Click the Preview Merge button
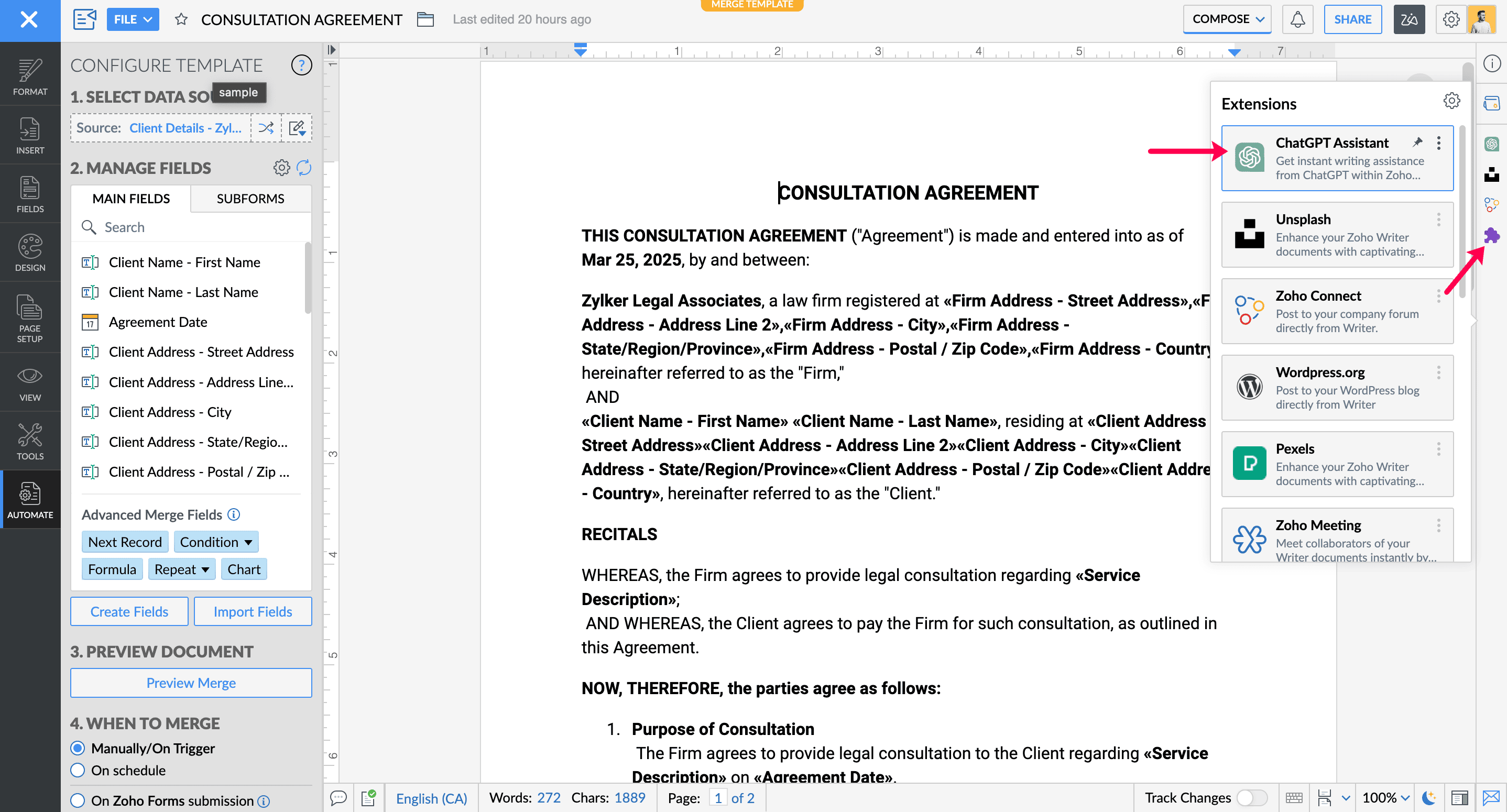The image size is (1507, 812). (191, 683)
